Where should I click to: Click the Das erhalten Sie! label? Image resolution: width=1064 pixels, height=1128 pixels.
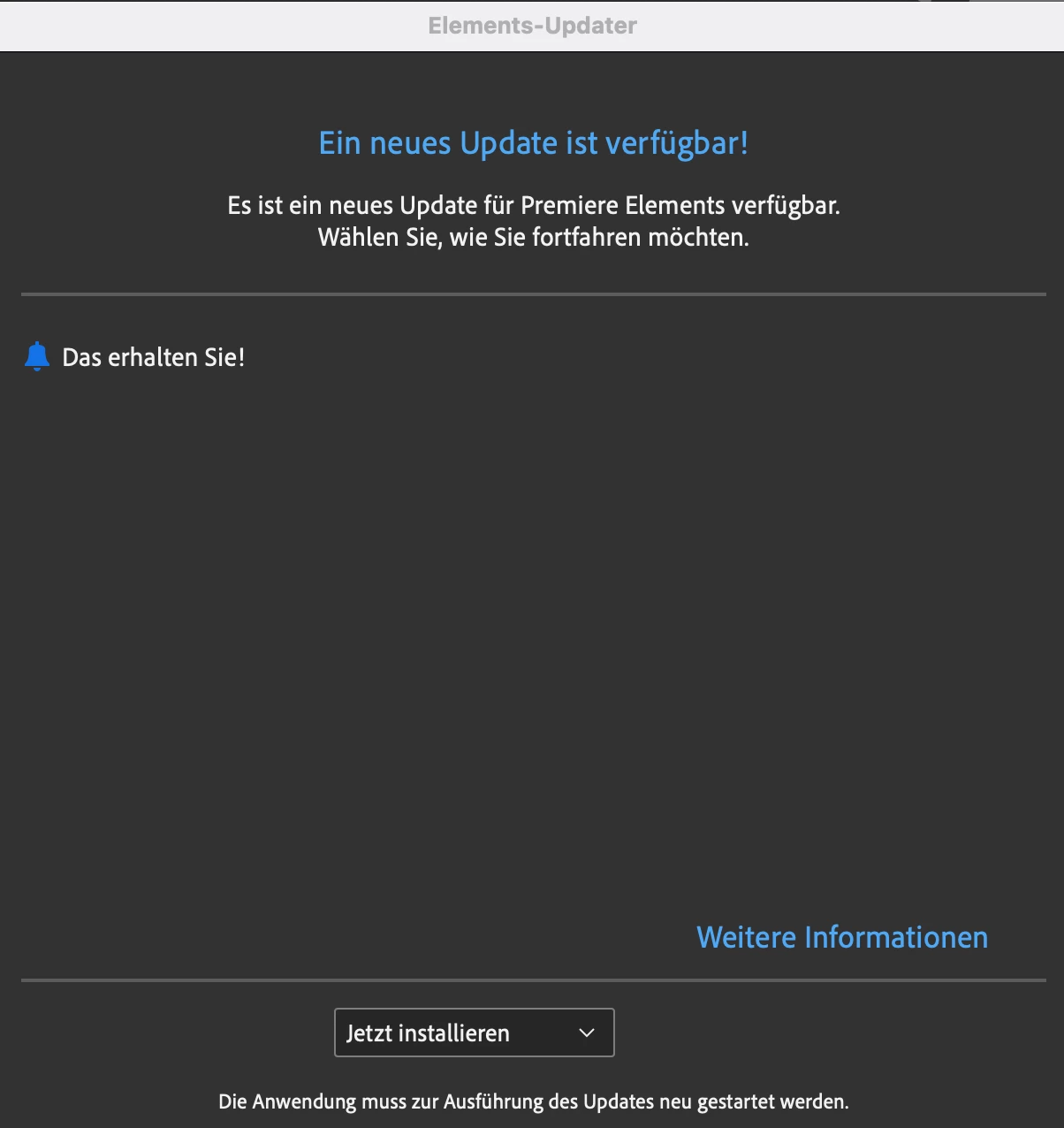click(154, 357)
